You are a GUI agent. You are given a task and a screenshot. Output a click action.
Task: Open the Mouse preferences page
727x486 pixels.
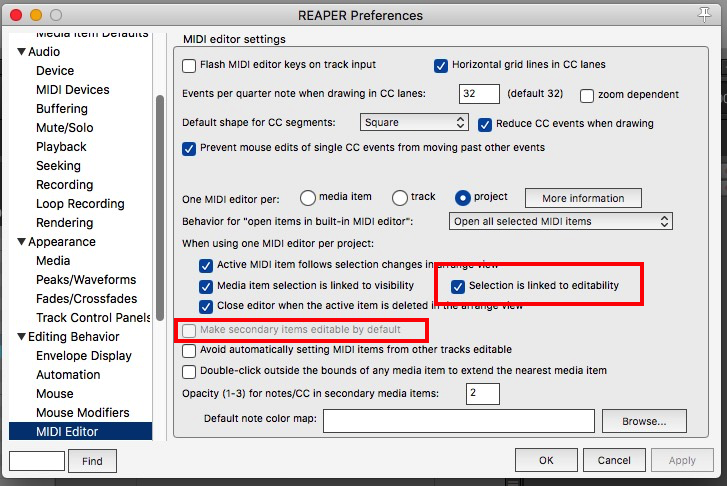pyautogui.click(x=55, y=394)
